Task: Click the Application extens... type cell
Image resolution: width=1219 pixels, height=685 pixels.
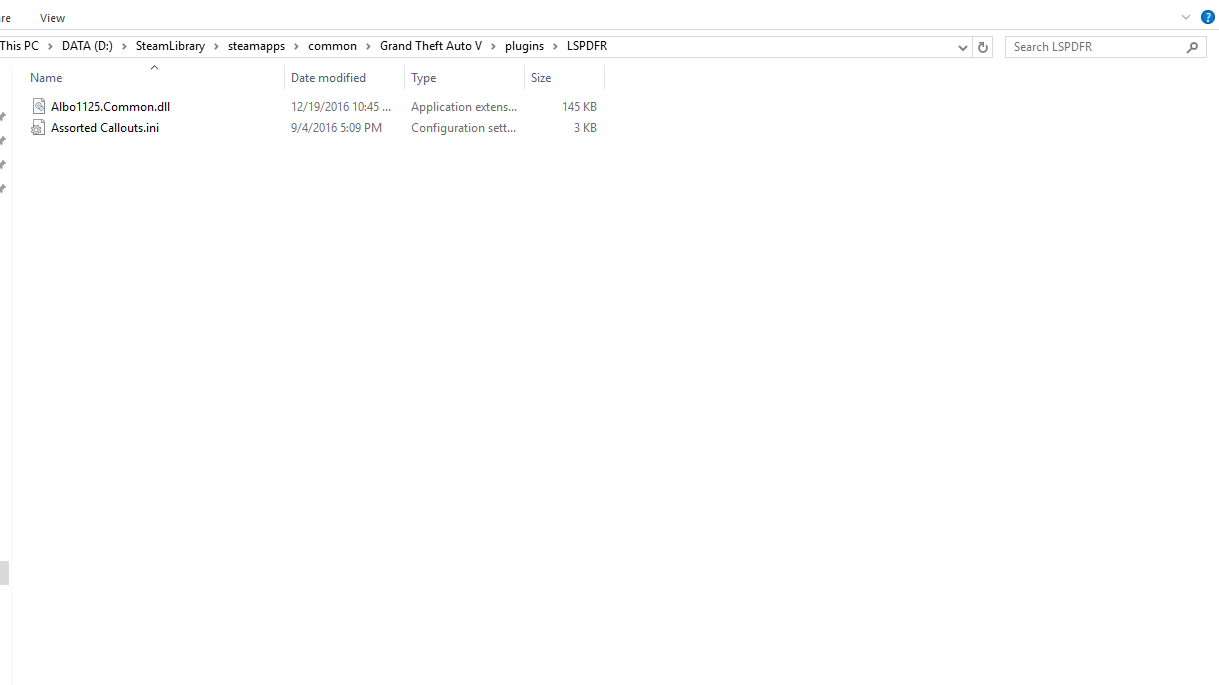Action: 464,106
